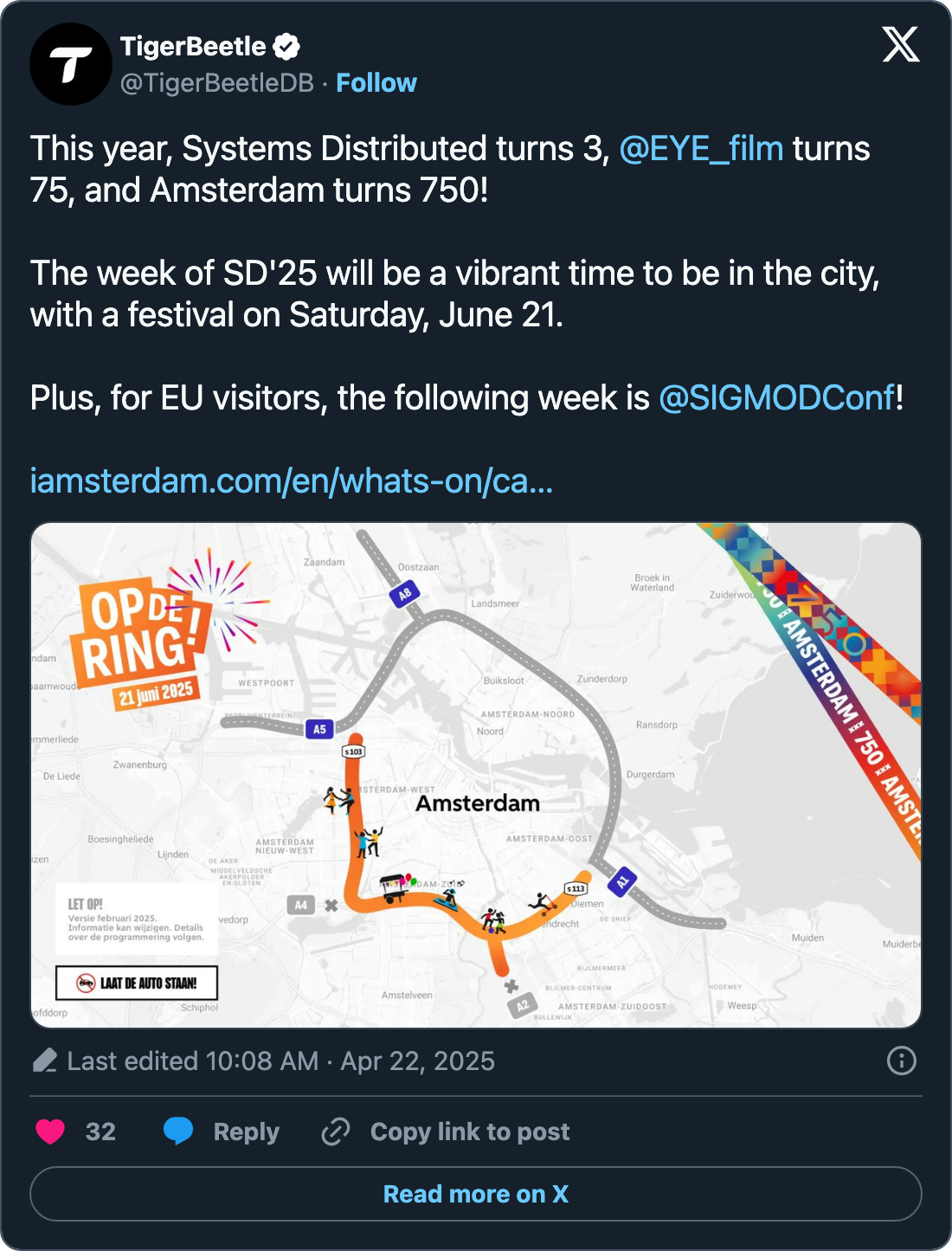Image resolution: width=952 pixels, height=1251 pixels.
Task: Click the verified badge next to TigerBeetle
Action: coord(286,47)
